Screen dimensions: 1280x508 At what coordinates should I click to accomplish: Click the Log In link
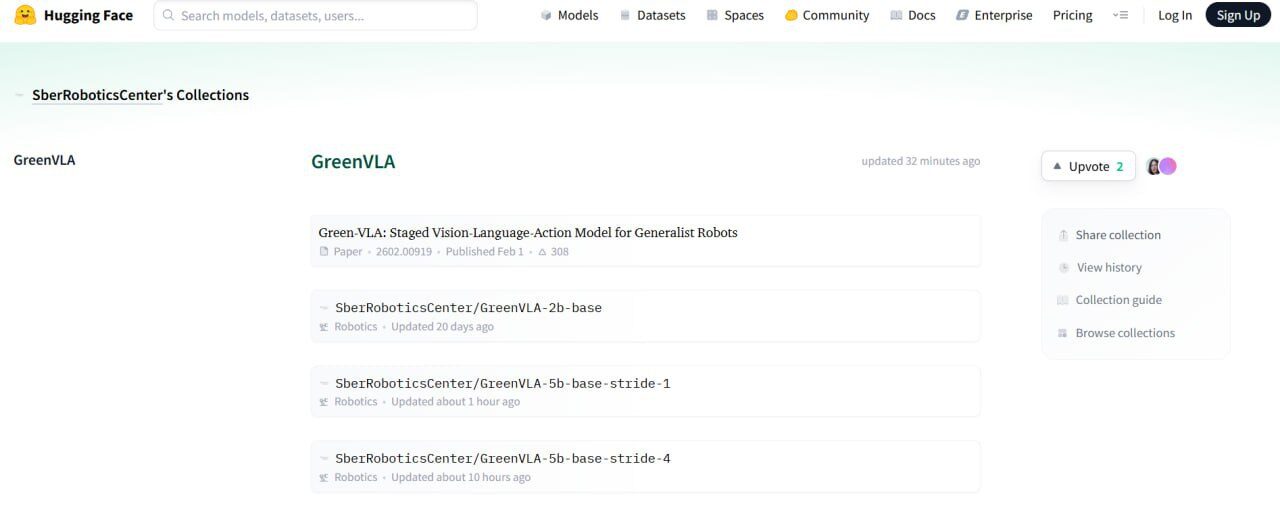pyautogui.click(x=1175, y=15)
